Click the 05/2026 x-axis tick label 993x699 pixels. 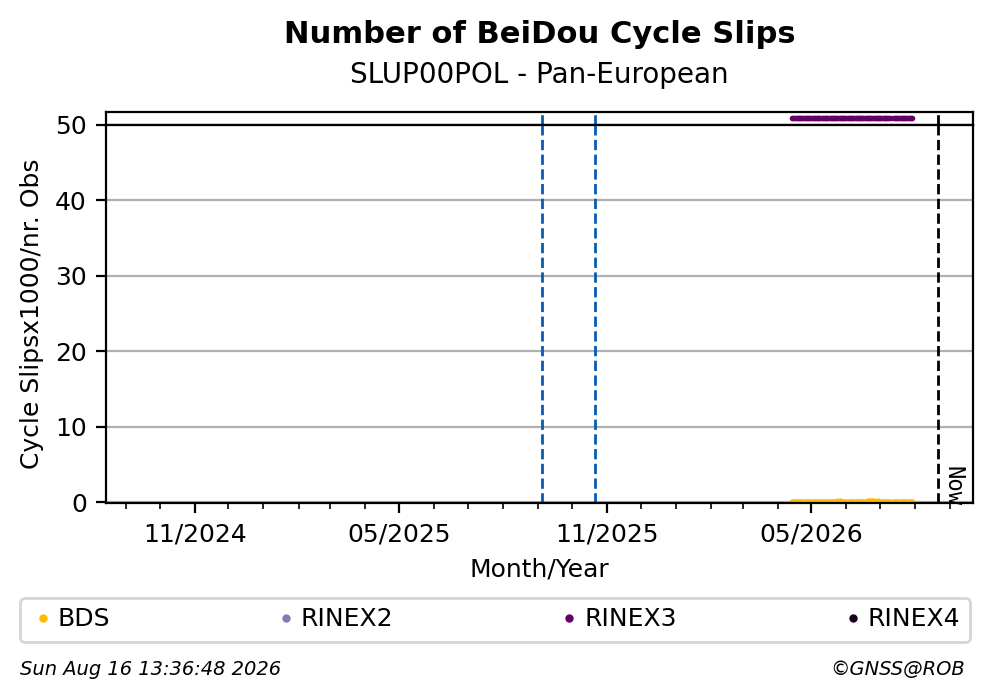pyautogui.click(x=811, y=534)
